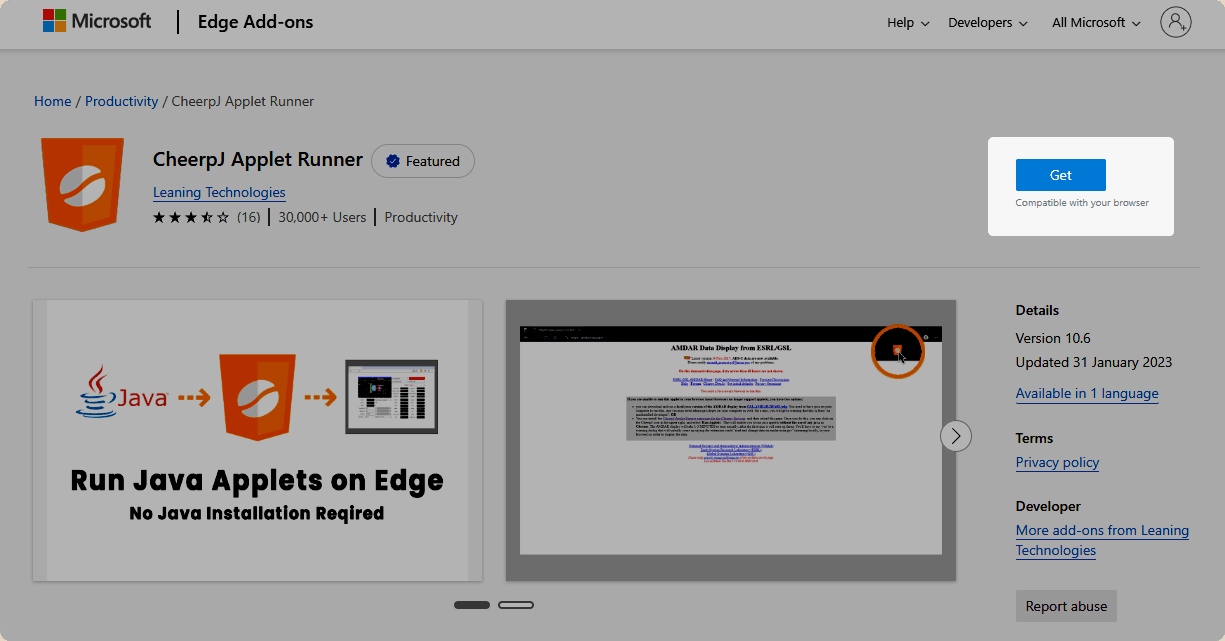Click the Featured badge
This screenshot has height=641, width=1225.
pyautogui.click(x=422, y=161)
